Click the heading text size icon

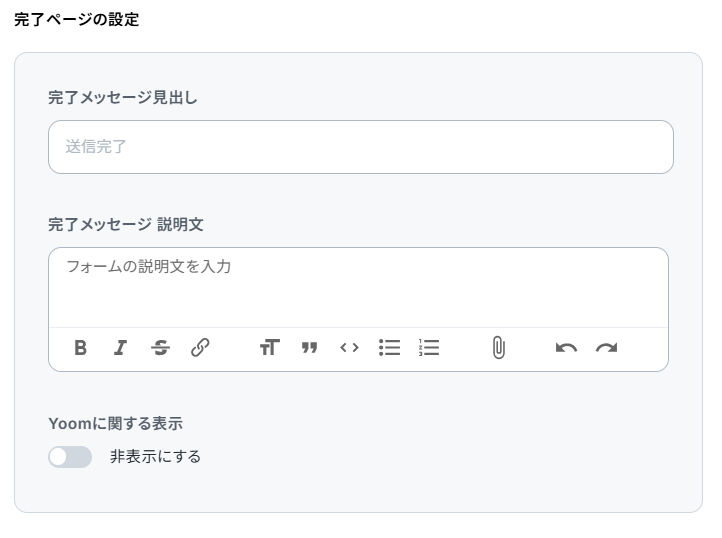coord(269,348)
